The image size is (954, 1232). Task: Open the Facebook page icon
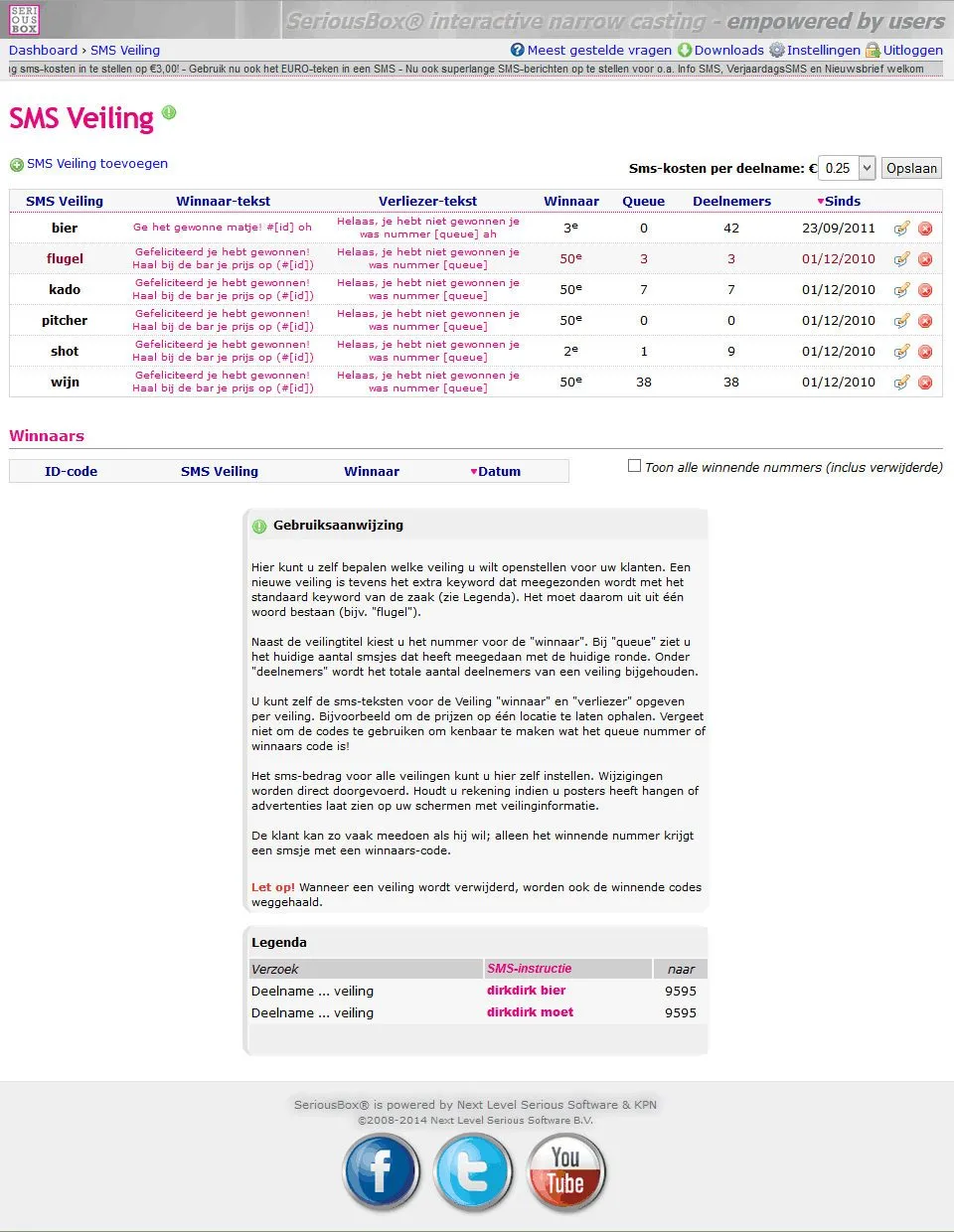point(382,1173)
